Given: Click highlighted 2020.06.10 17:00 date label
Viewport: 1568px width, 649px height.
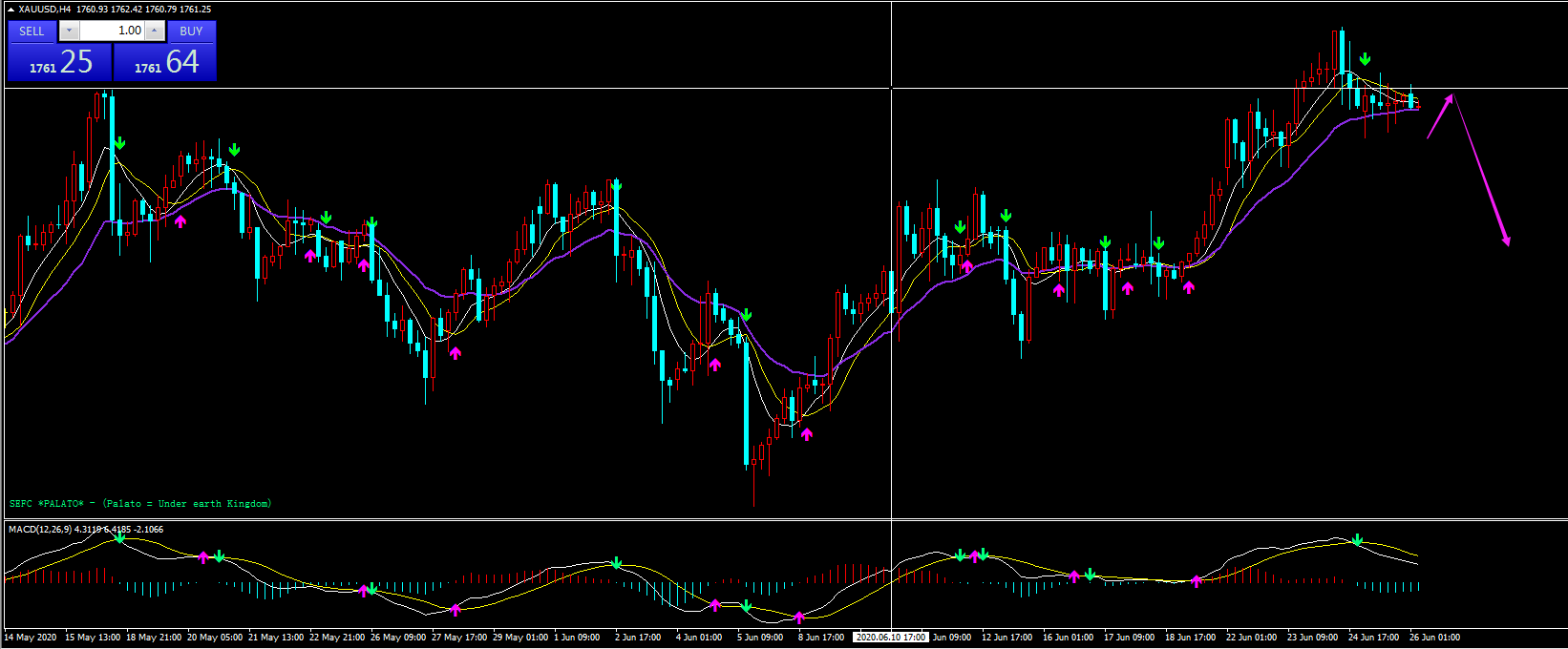Looking at the screenshot, I should tap(890, 638).
